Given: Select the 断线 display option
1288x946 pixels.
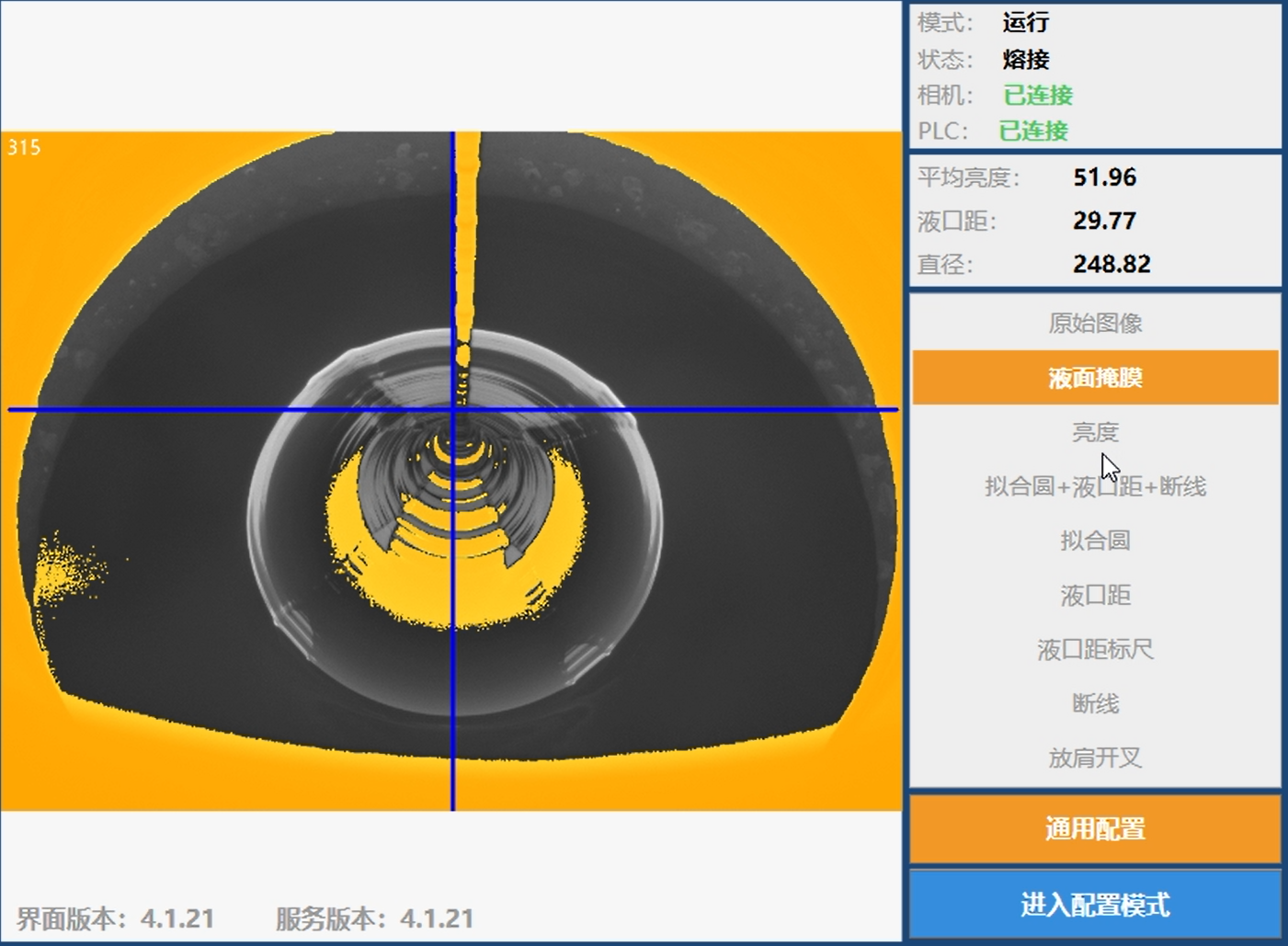Looking at the screenshot, I should [1094, 704].
